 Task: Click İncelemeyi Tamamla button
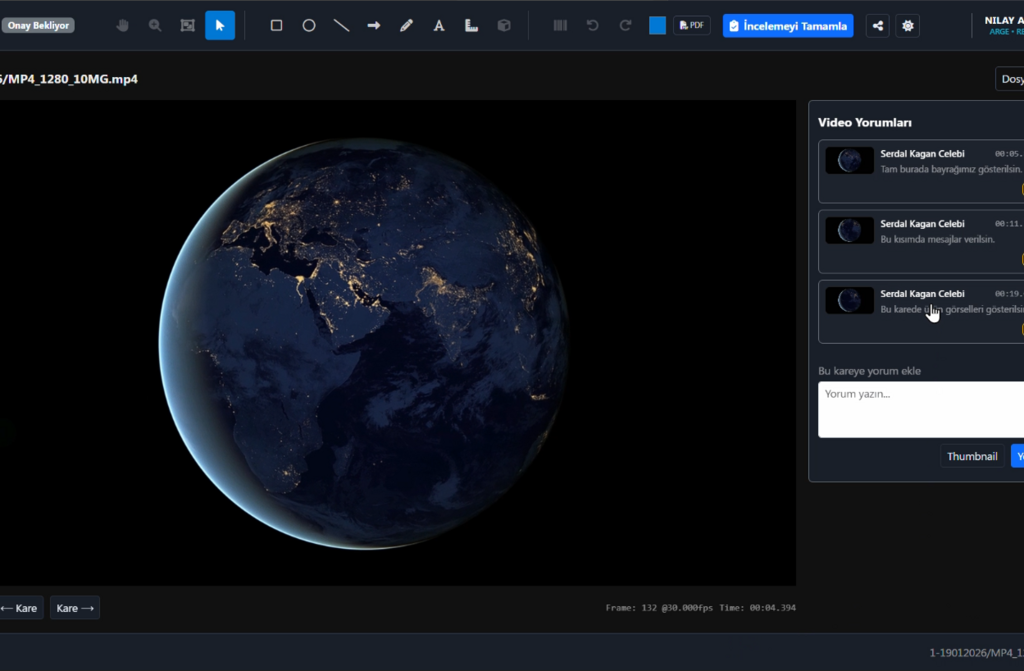788,25
